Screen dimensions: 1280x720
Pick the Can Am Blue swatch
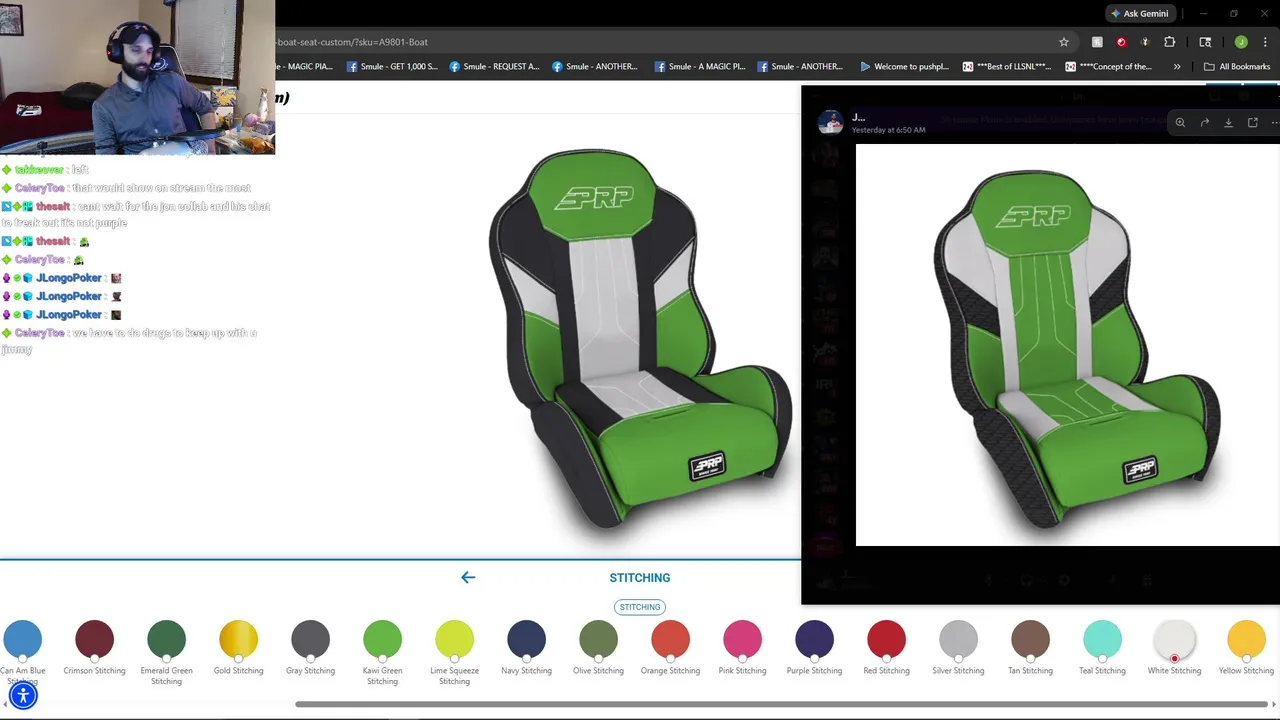click(x=22, y=640)
